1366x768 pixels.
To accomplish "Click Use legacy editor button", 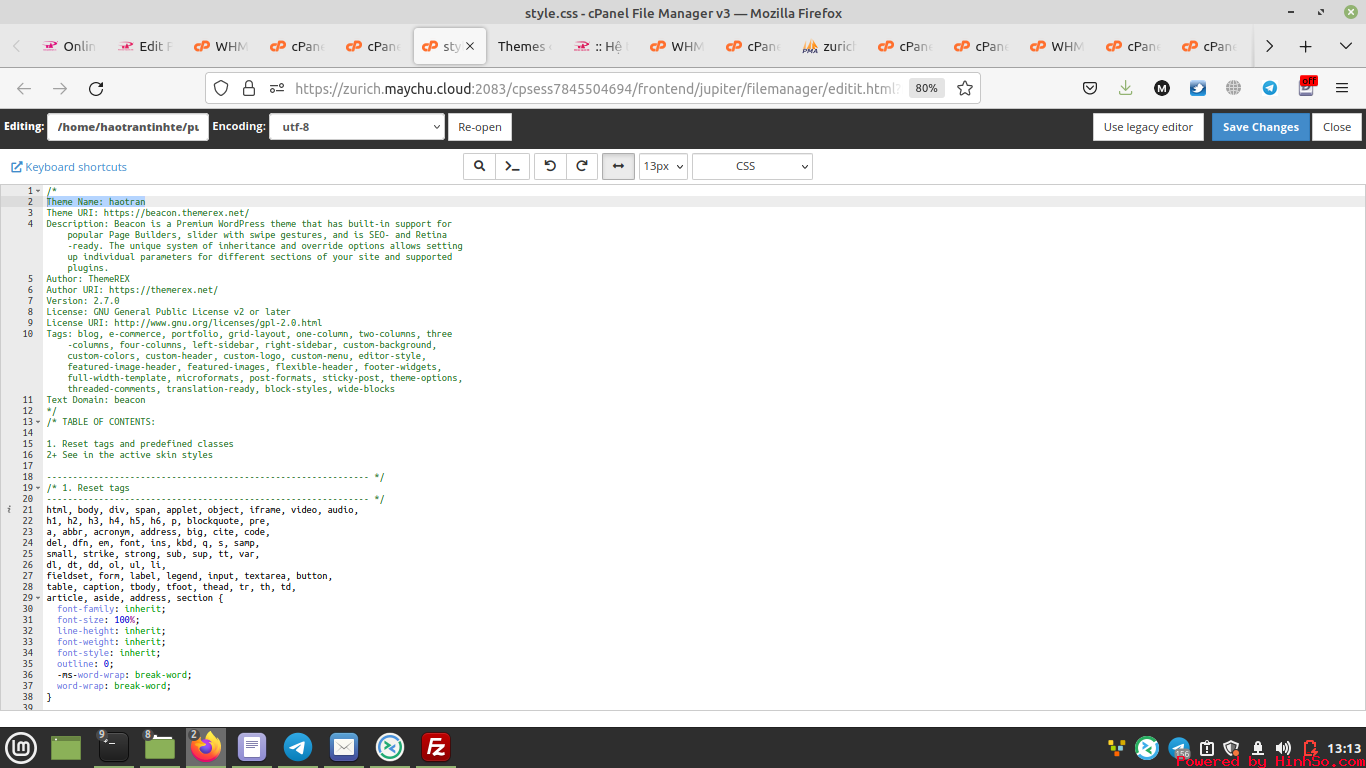I will (x=1148, y=127).
